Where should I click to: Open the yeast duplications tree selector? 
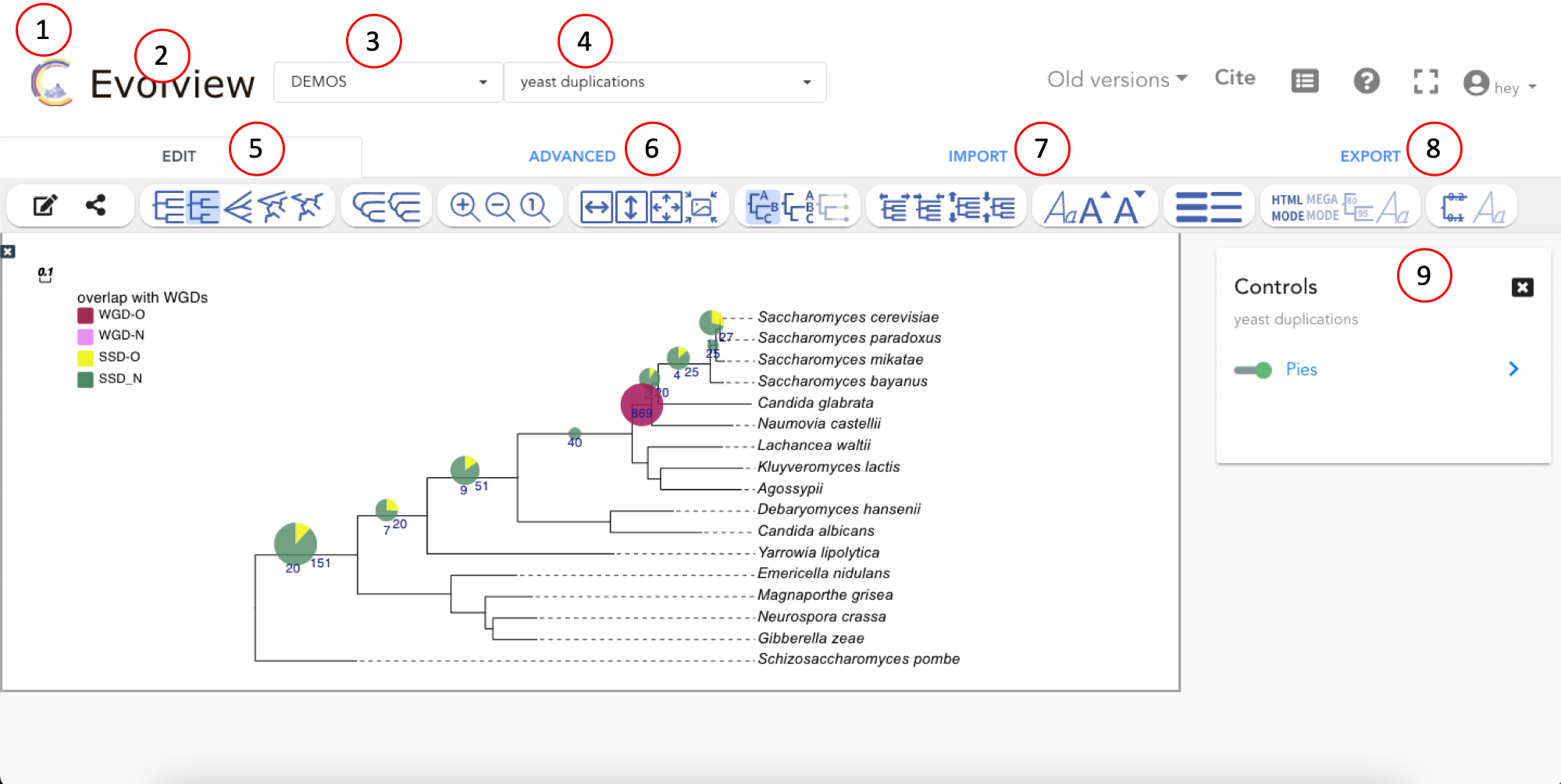665,81
